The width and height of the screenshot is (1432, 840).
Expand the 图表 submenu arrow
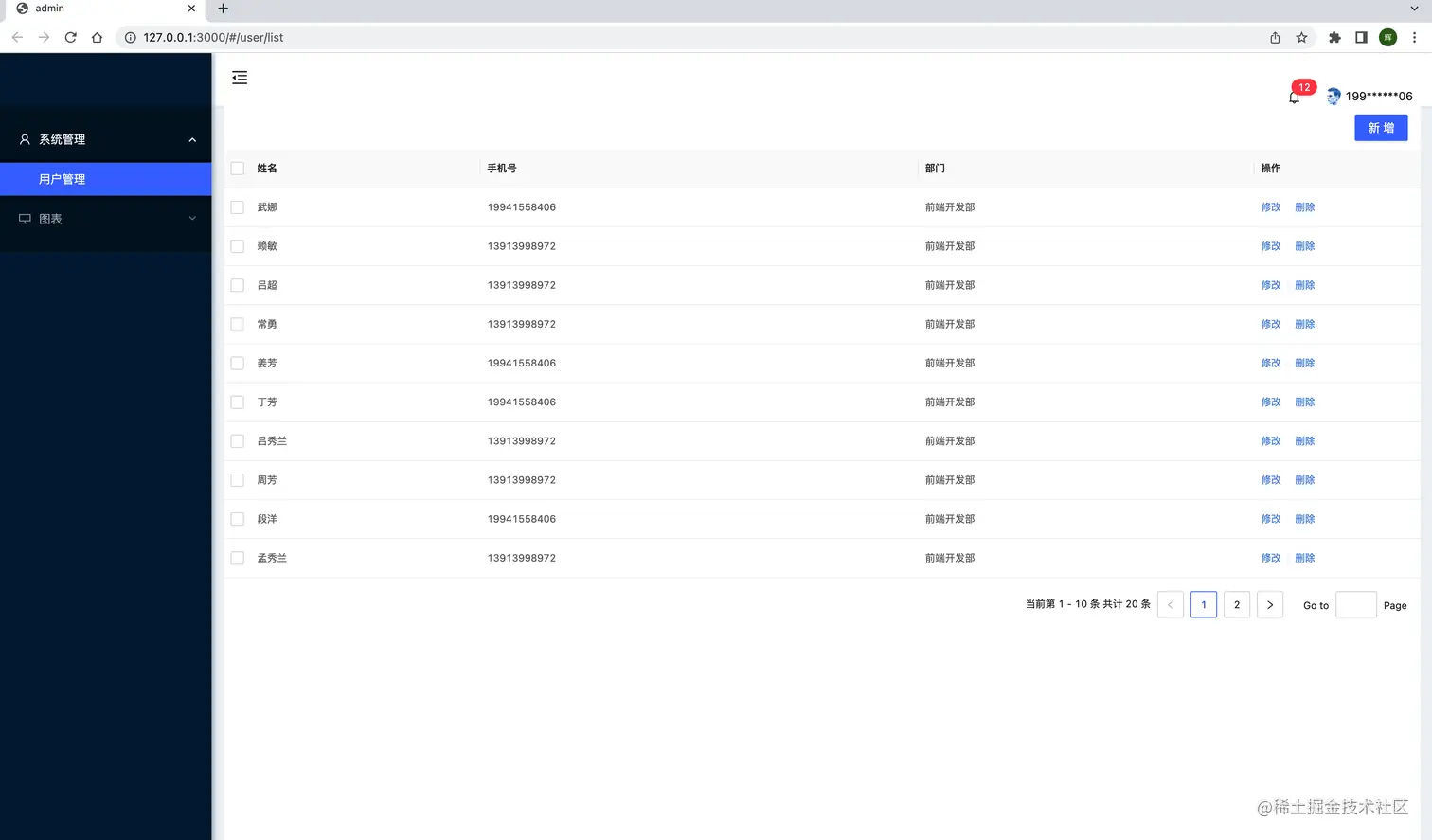click(192, 219)
